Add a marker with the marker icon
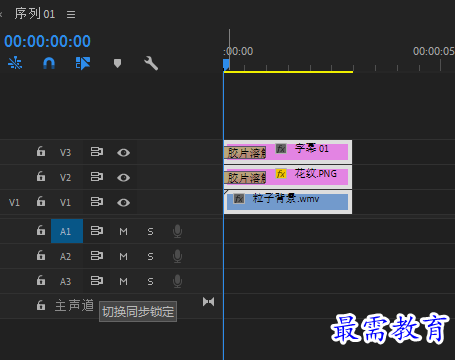This screenshot has height=360, width=455. [117, 63]
